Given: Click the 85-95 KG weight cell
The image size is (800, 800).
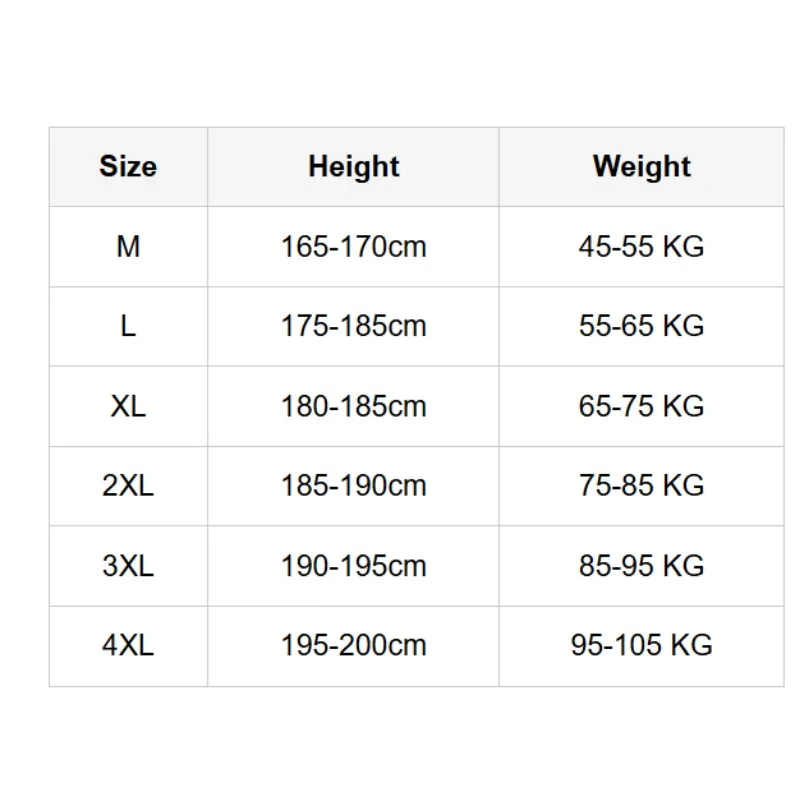Looking at the screenshot, I should point(641,566).
